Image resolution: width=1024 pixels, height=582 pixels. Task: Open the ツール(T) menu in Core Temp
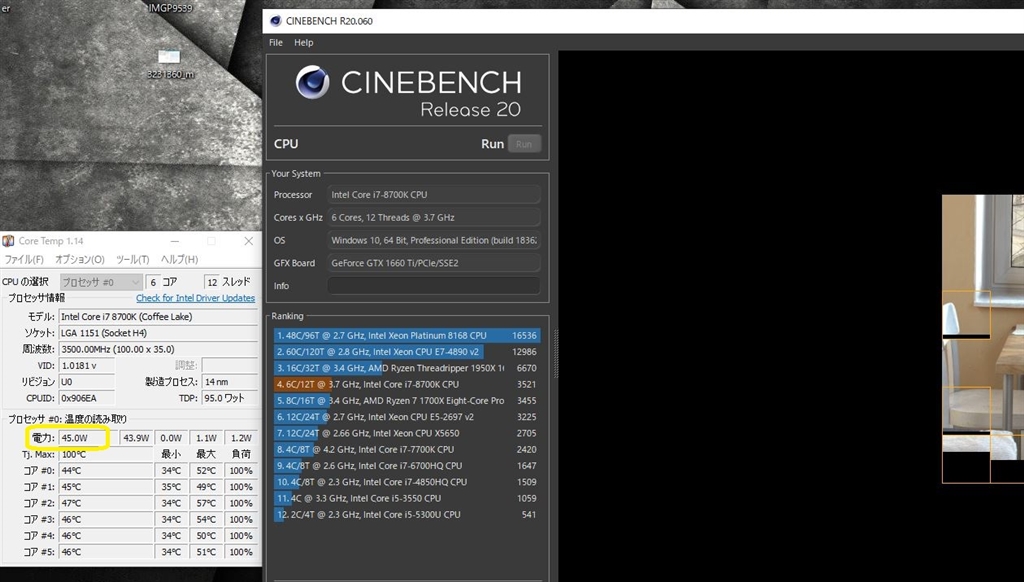133,259
